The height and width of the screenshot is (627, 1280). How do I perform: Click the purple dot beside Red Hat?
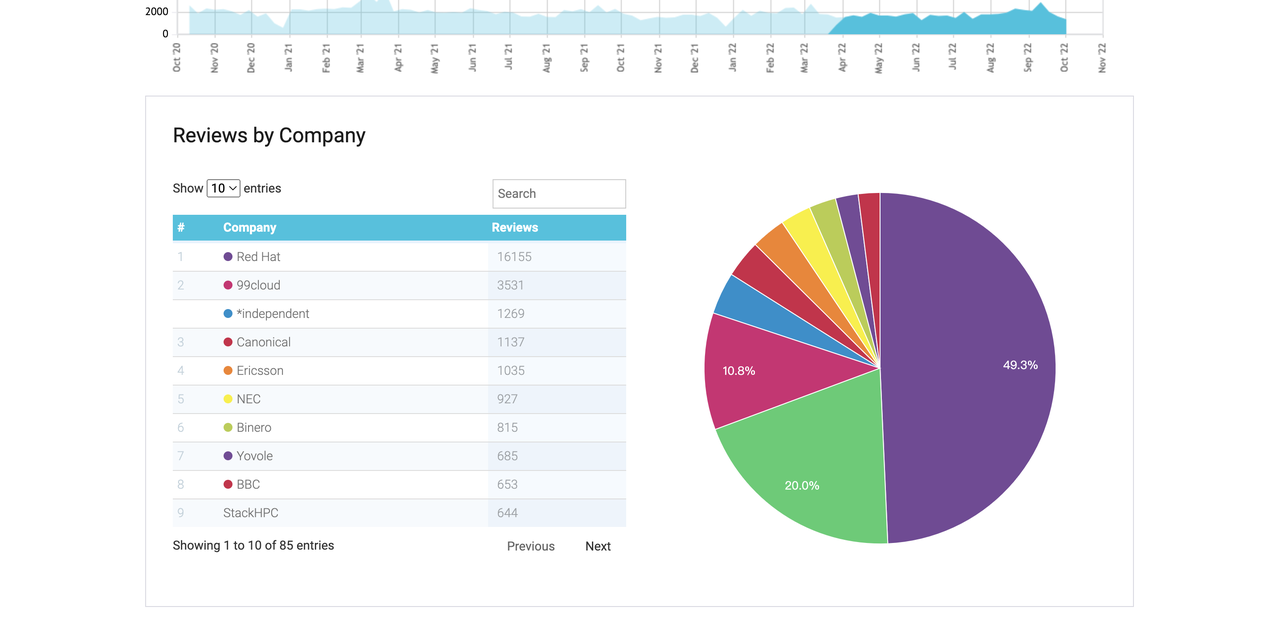[228, 257]
